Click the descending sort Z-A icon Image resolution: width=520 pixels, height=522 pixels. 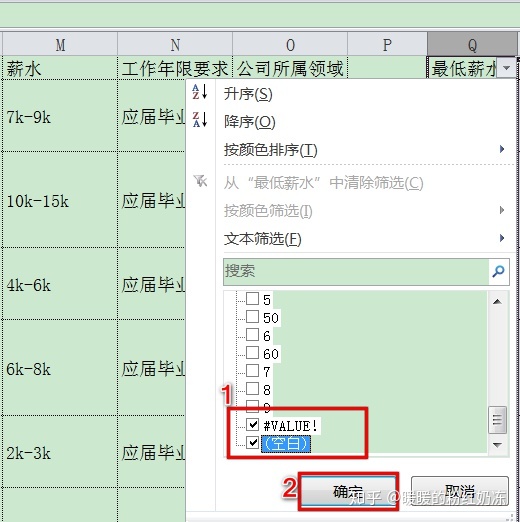[x=200, y=119]
